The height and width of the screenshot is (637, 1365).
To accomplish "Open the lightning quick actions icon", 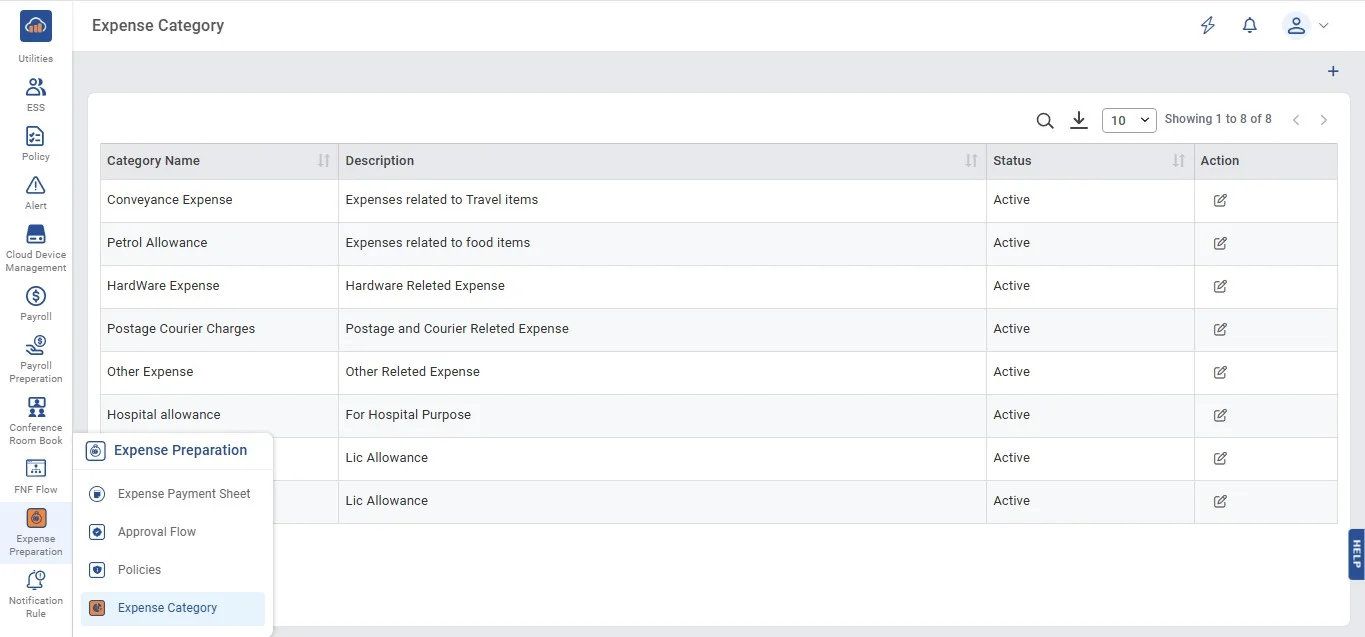I will (x=1207, y=26).
